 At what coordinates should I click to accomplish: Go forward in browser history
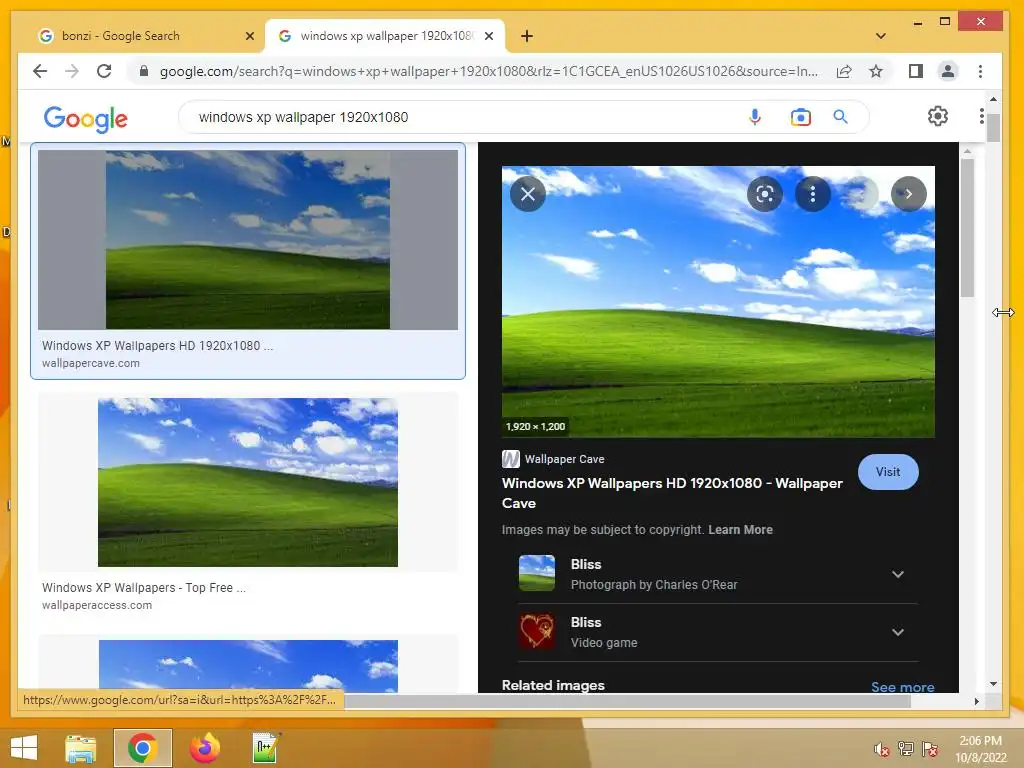[72, 71]
